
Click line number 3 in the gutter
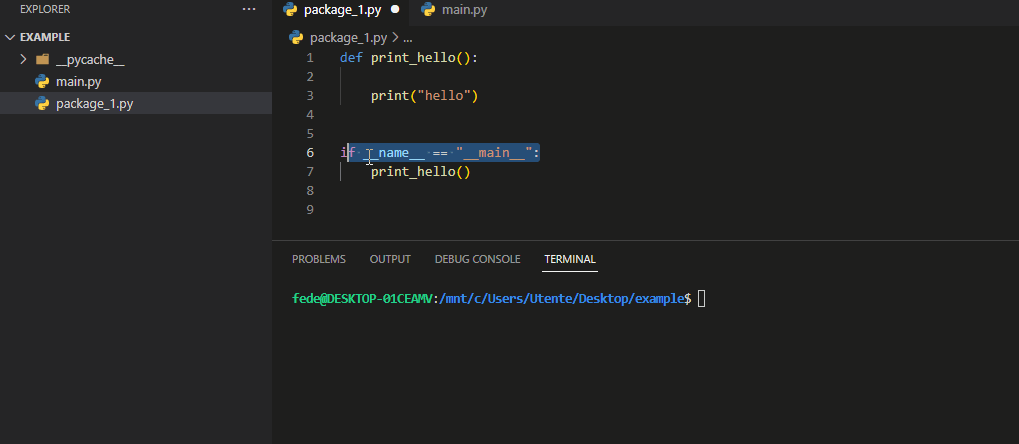click(310, 96)
